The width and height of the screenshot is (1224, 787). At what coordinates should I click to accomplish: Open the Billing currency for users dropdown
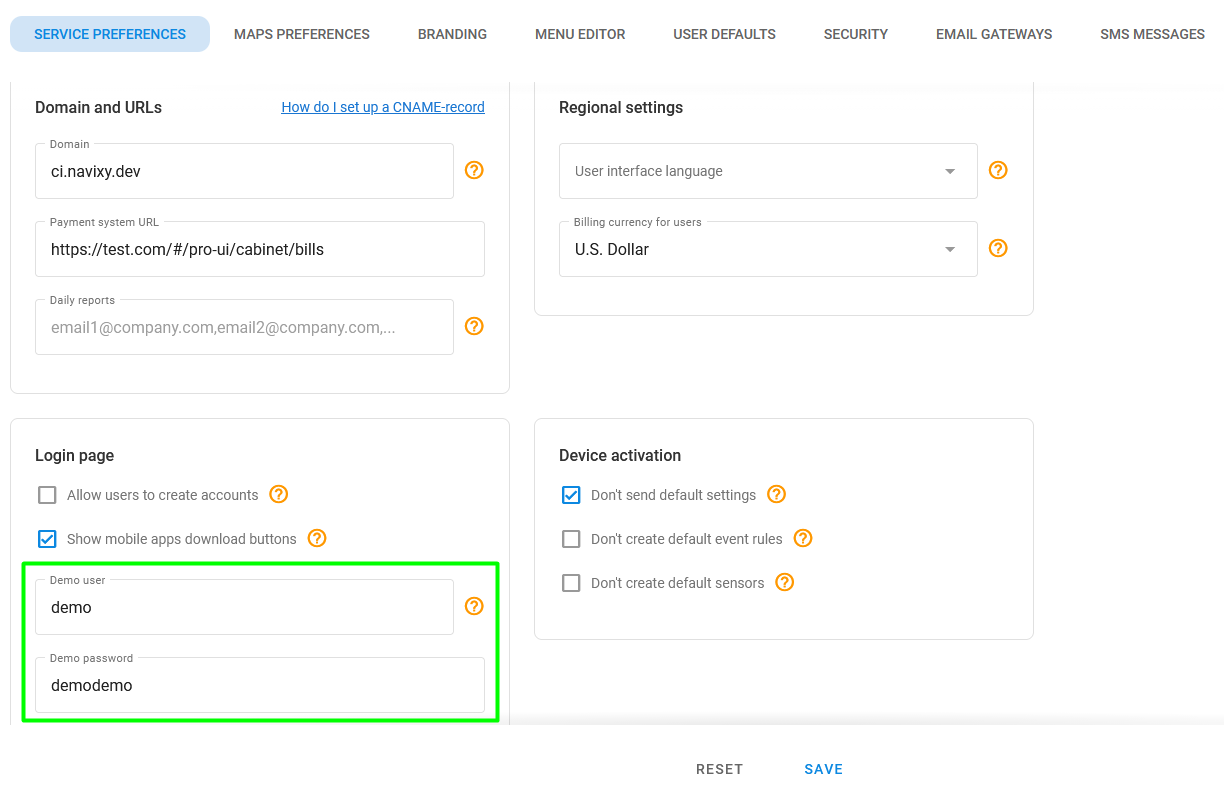[x=768, y=249]
